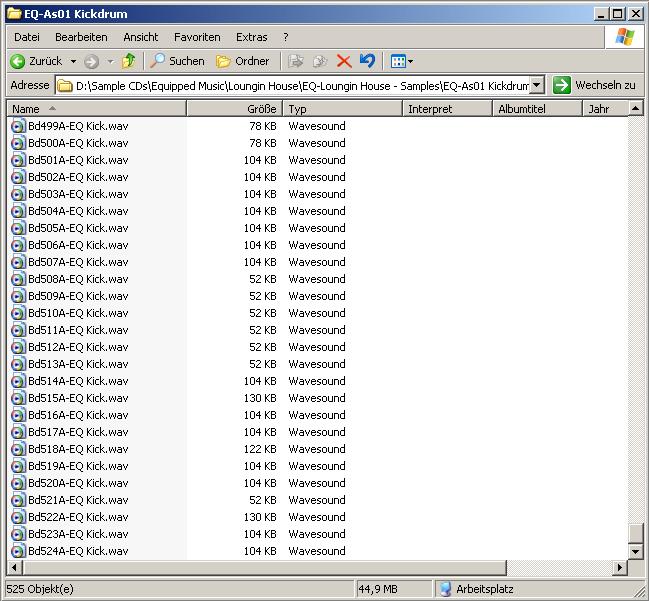Open the ? help menu
The width and height of the screenshot is (649, 601).
pos(286,37)
